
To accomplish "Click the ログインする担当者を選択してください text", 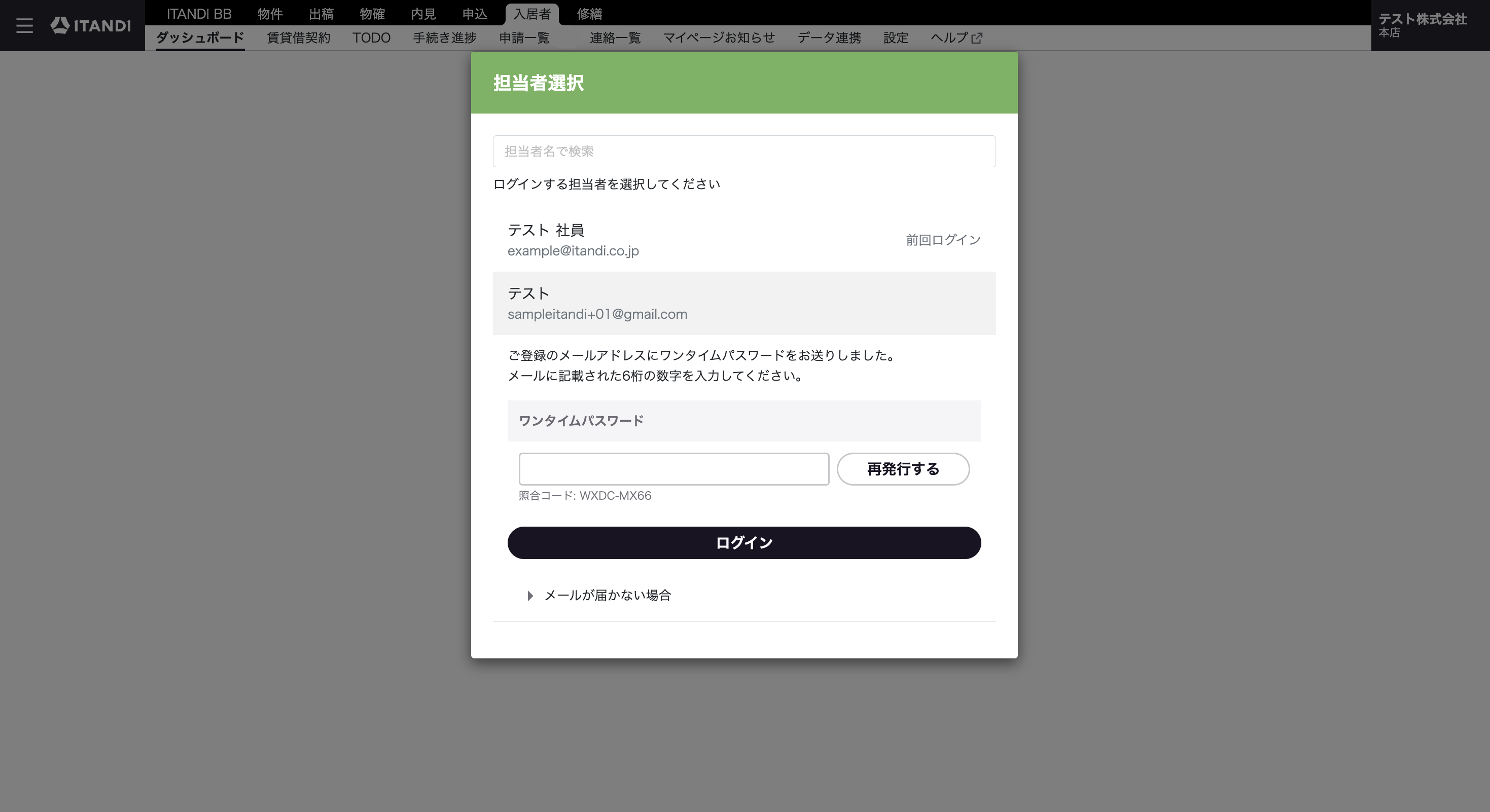I will [x=606, y=184].
